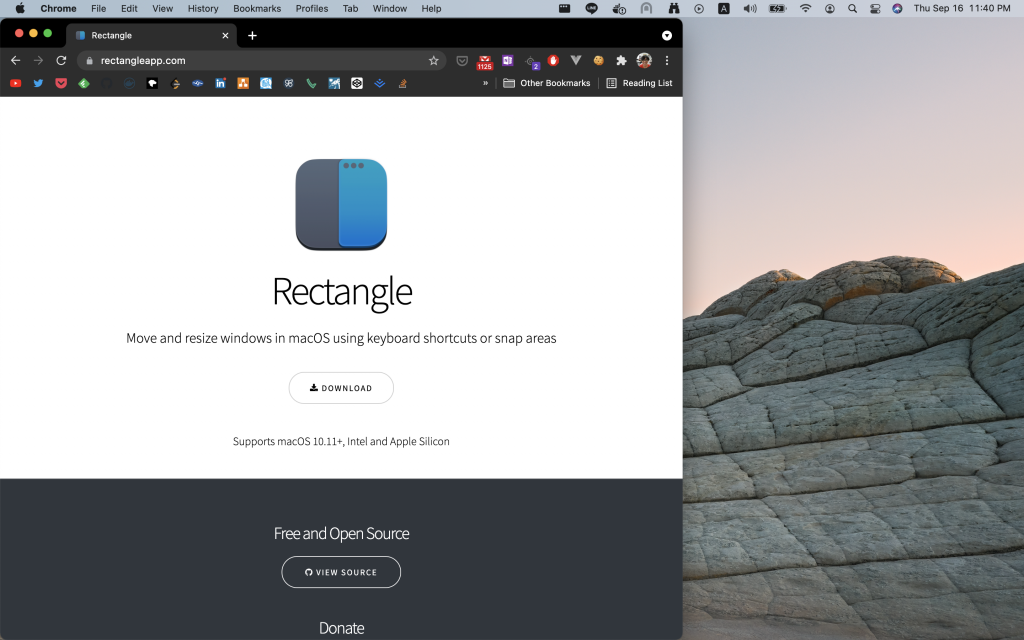Open the Pocket extension in the toolbar
Viewport: 1024px width, 640px height.
462,61
